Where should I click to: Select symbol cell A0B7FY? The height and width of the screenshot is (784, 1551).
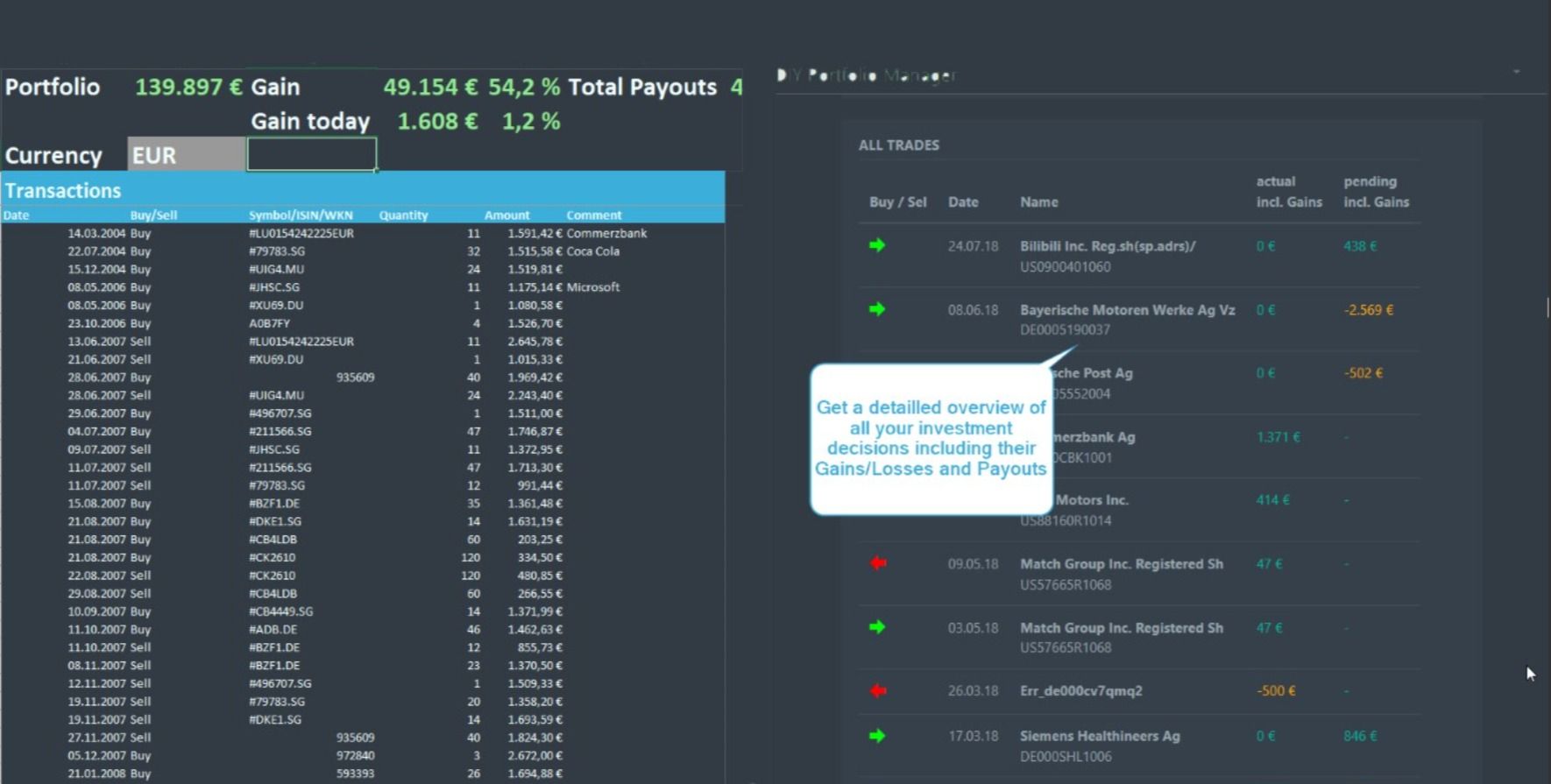pyautogui.click(x=269, y=323)
